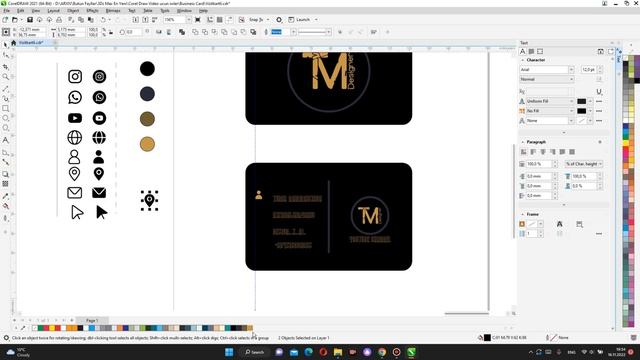Select the Zoom magnifier tool

pyautogui.click(x=5, y=77)
